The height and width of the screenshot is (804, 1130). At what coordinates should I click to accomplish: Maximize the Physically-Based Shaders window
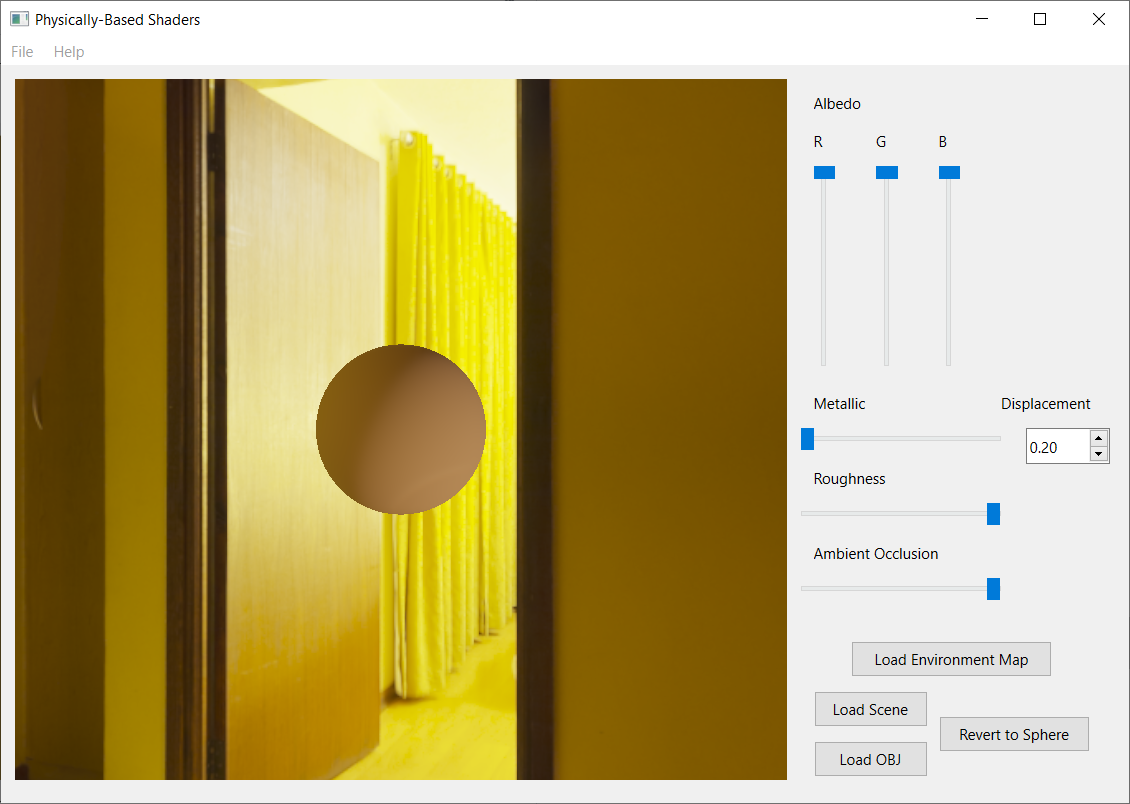click(x=1040, y=19)
